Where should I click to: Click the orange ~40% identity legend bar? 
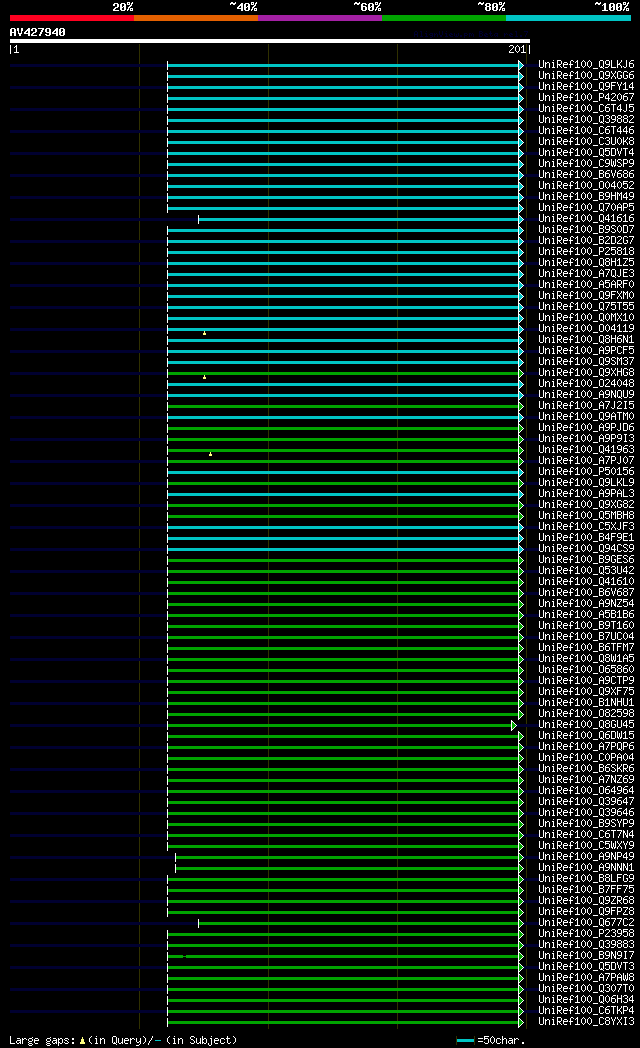pos(196,18)
